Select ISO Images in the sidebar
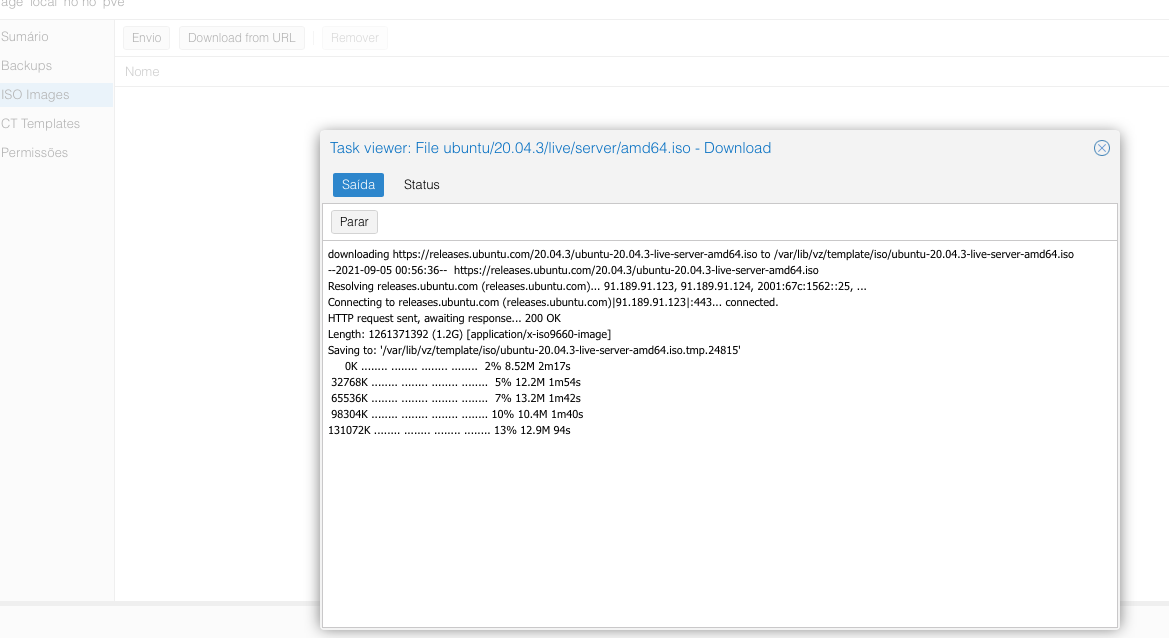 coord(36,95)
